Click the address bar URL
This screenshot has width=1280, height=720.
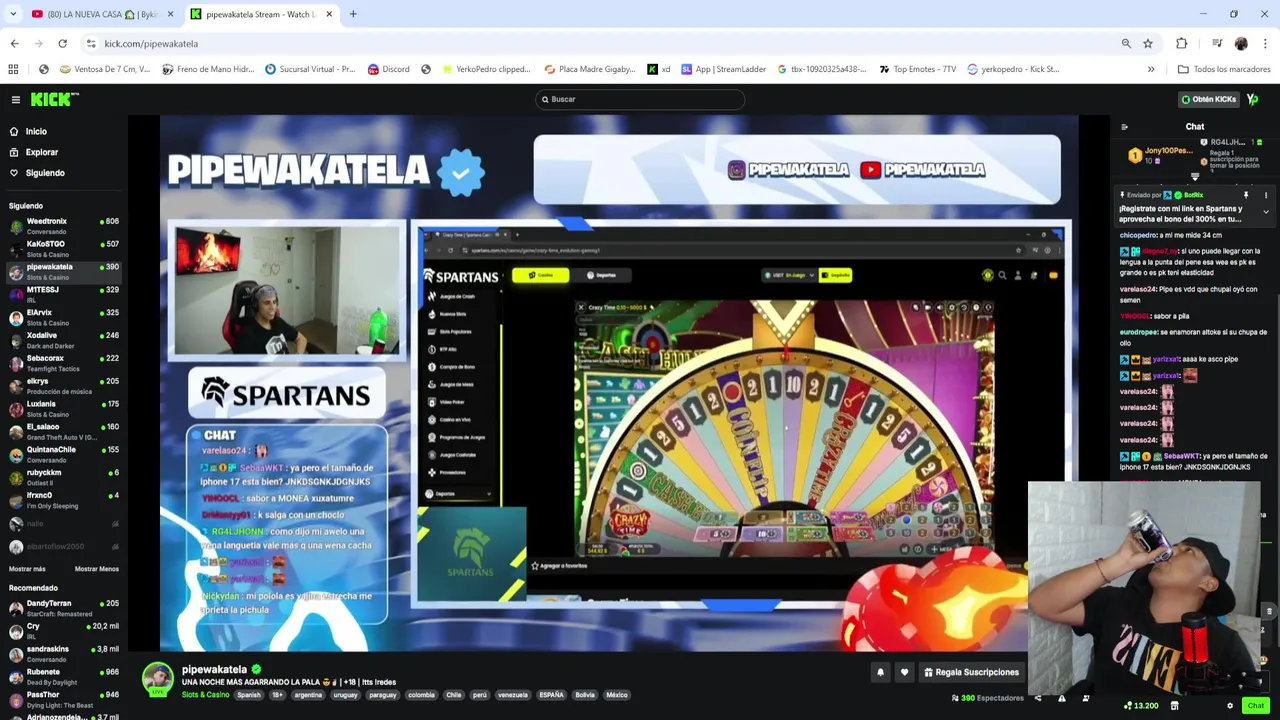(151, 43)
